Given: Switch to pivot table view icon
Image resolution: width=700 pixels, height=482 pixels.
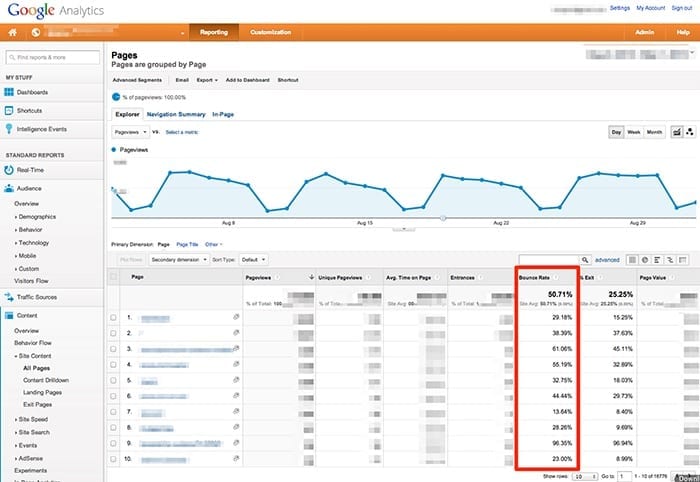Looking at the screenshot, I should (x=683, y=260).
